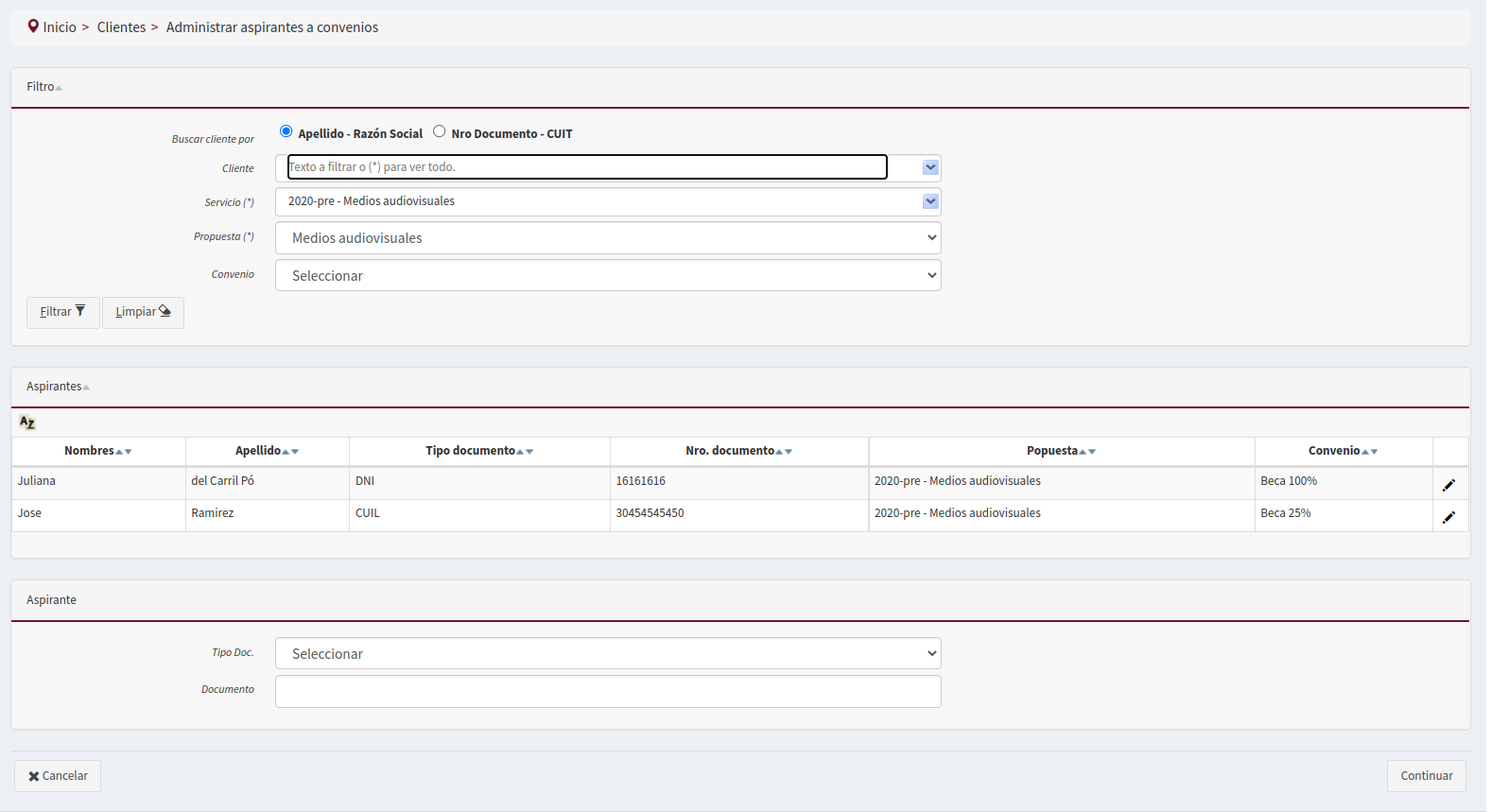Open the Propuesta dropdown
Image resolution: width=1491 pixels, height=812 pixels.
tap(608, 238)
